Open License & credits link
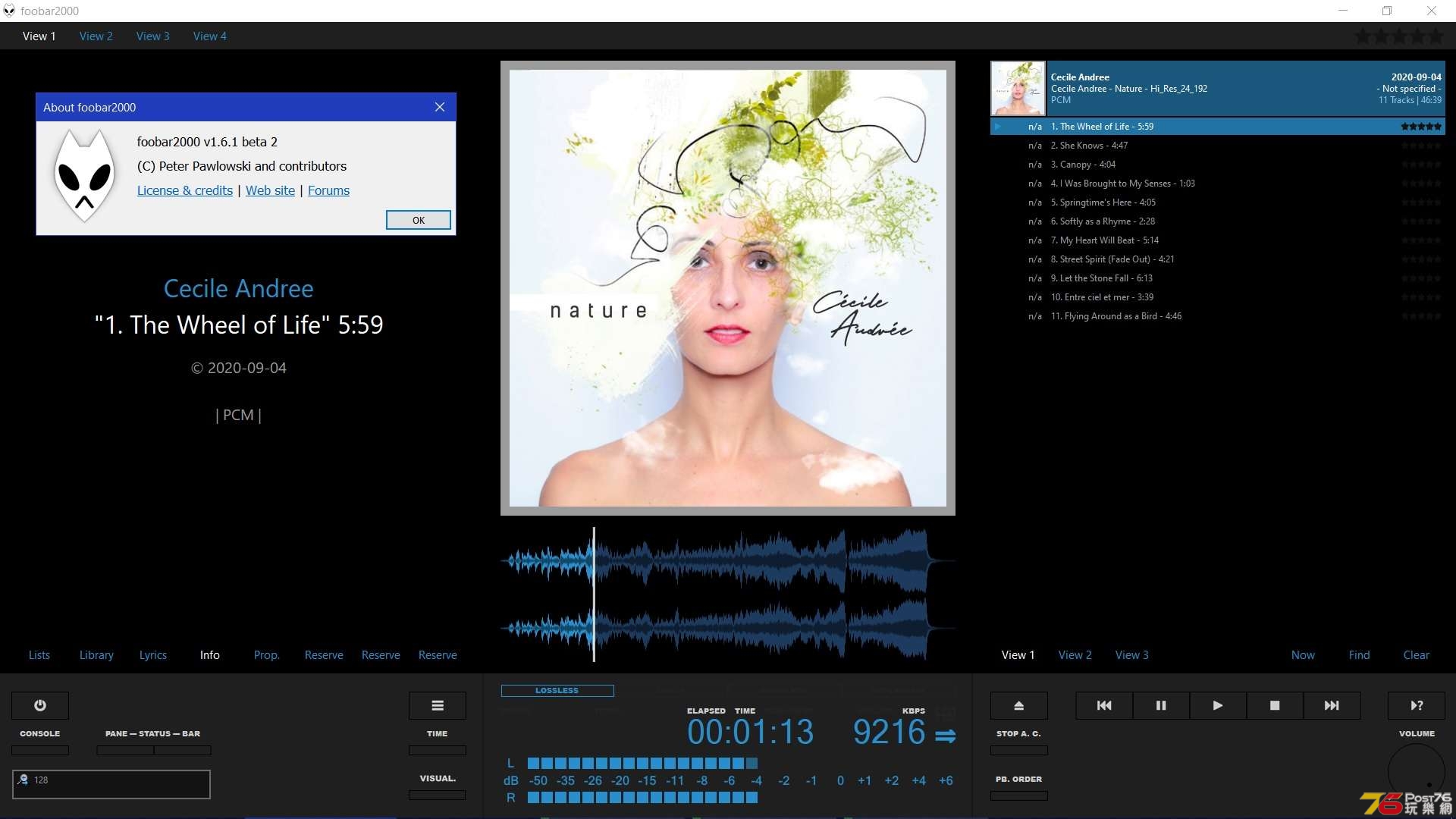 coord(185,190)
